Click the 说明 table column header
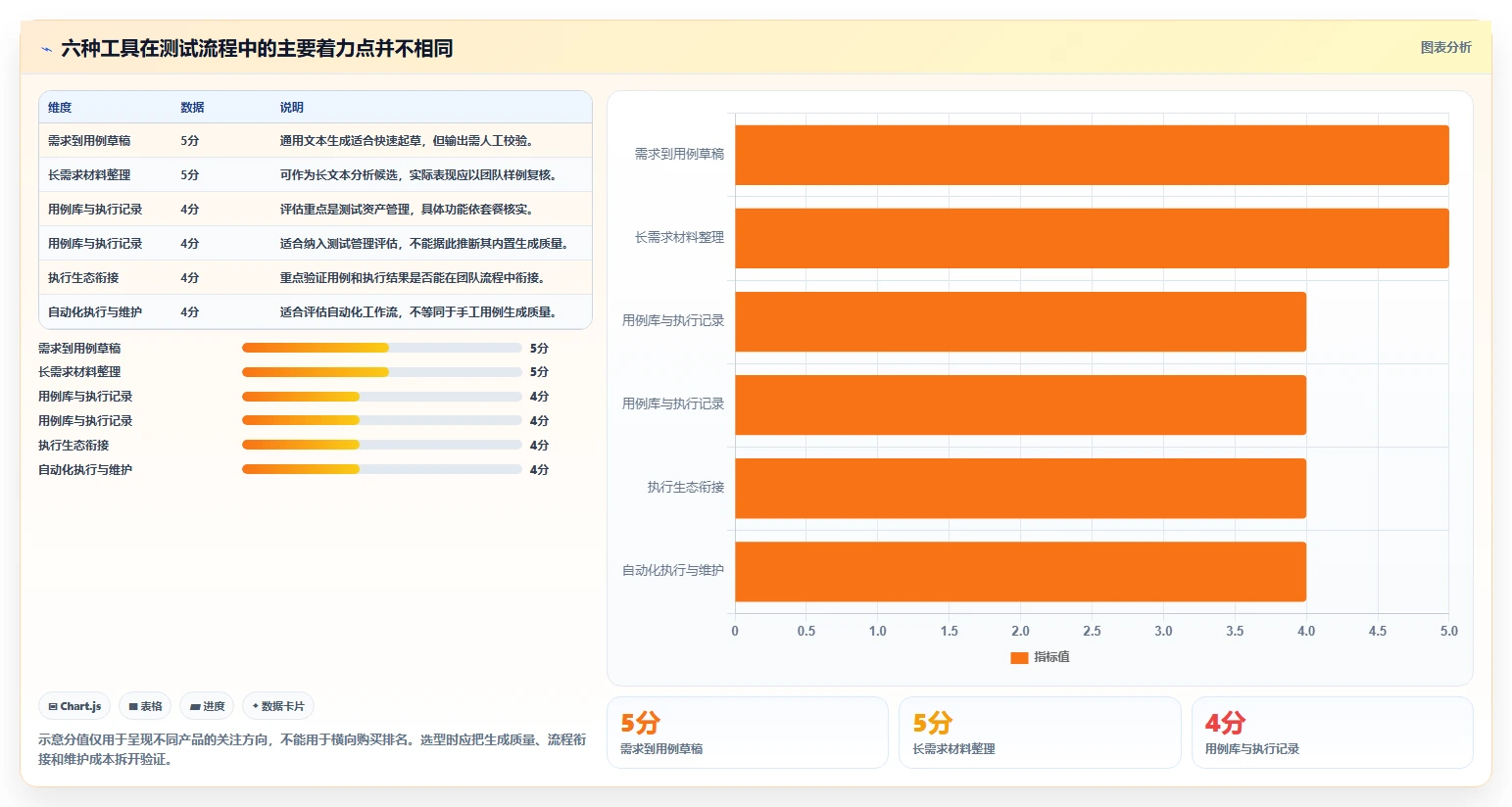The image size is (1512, 807). (291, 108)
